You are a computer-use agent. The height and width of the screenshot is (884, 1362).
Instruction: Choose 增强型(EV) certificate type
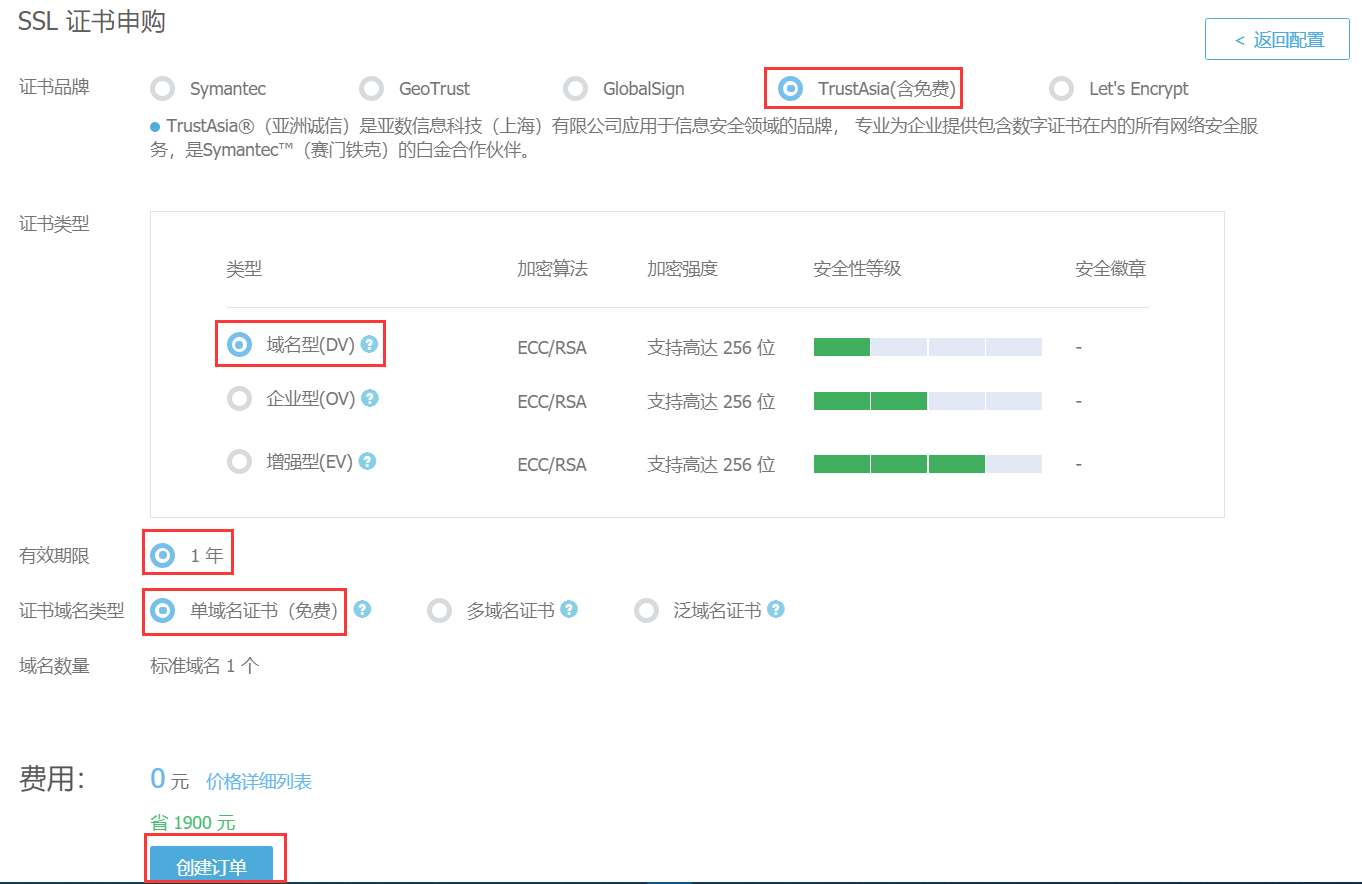pos(239,462)
